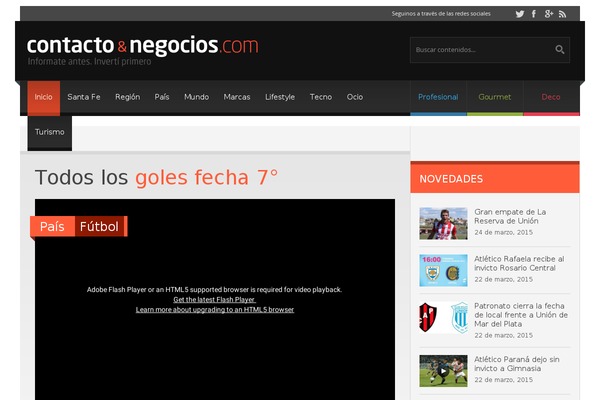The image size is (600, 400).
Task: Follow the 'Get the latest Flash Player' link
Action: click(x=214, y=300)
